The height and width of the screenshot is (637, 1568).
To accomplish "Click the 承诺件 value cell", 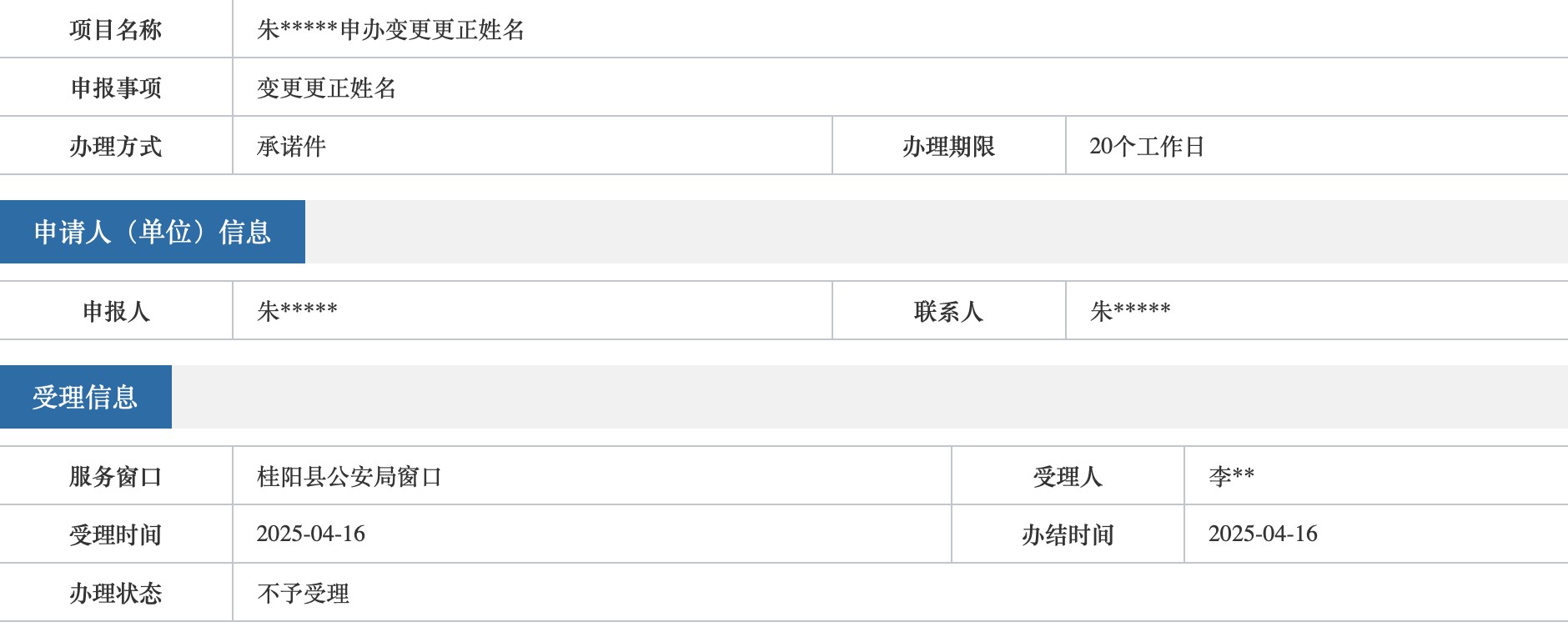I will point(291,147).
